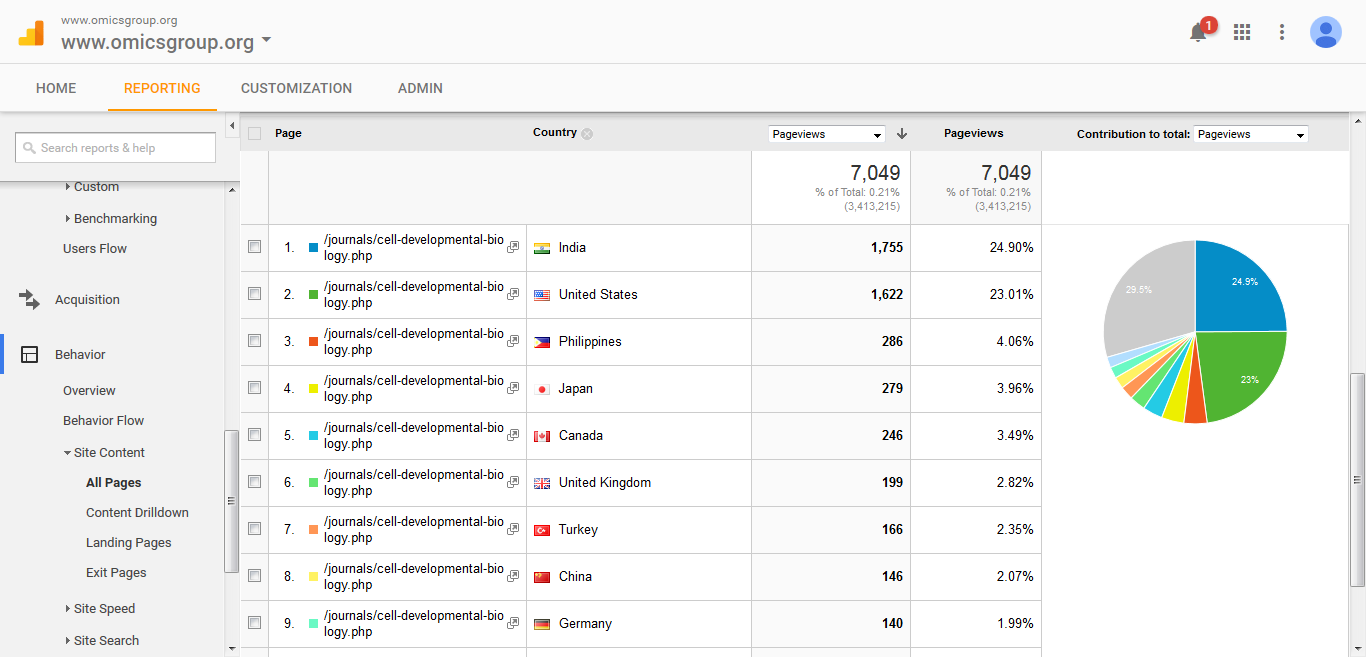Open the Google apps grid

[1242, 32]
